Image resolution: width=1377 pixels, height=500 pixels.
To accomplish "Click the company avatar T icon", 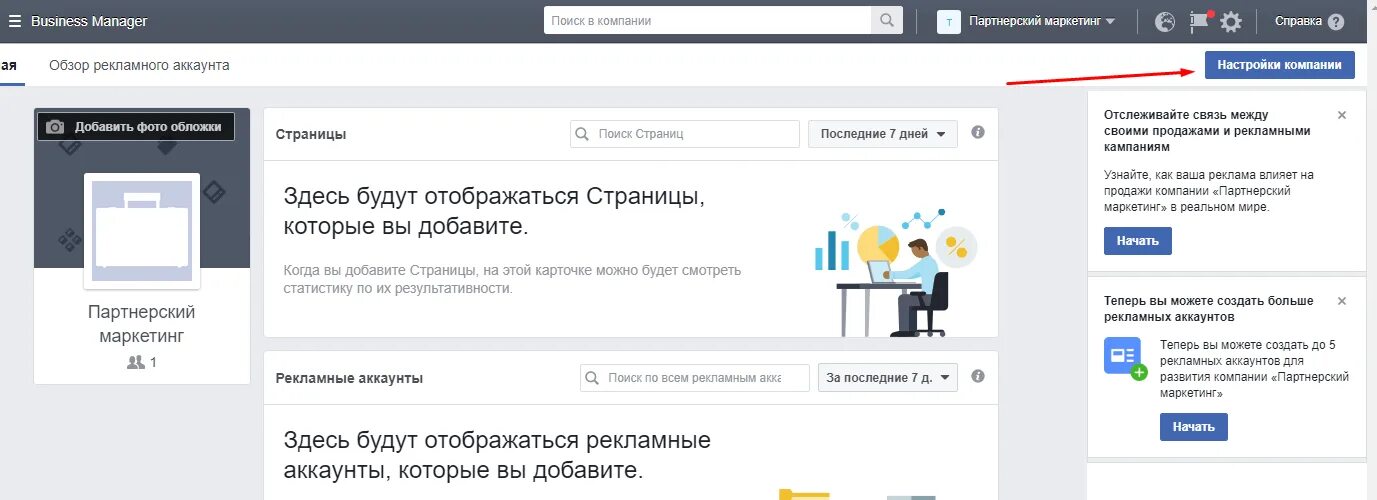I will tap(949, 21).
